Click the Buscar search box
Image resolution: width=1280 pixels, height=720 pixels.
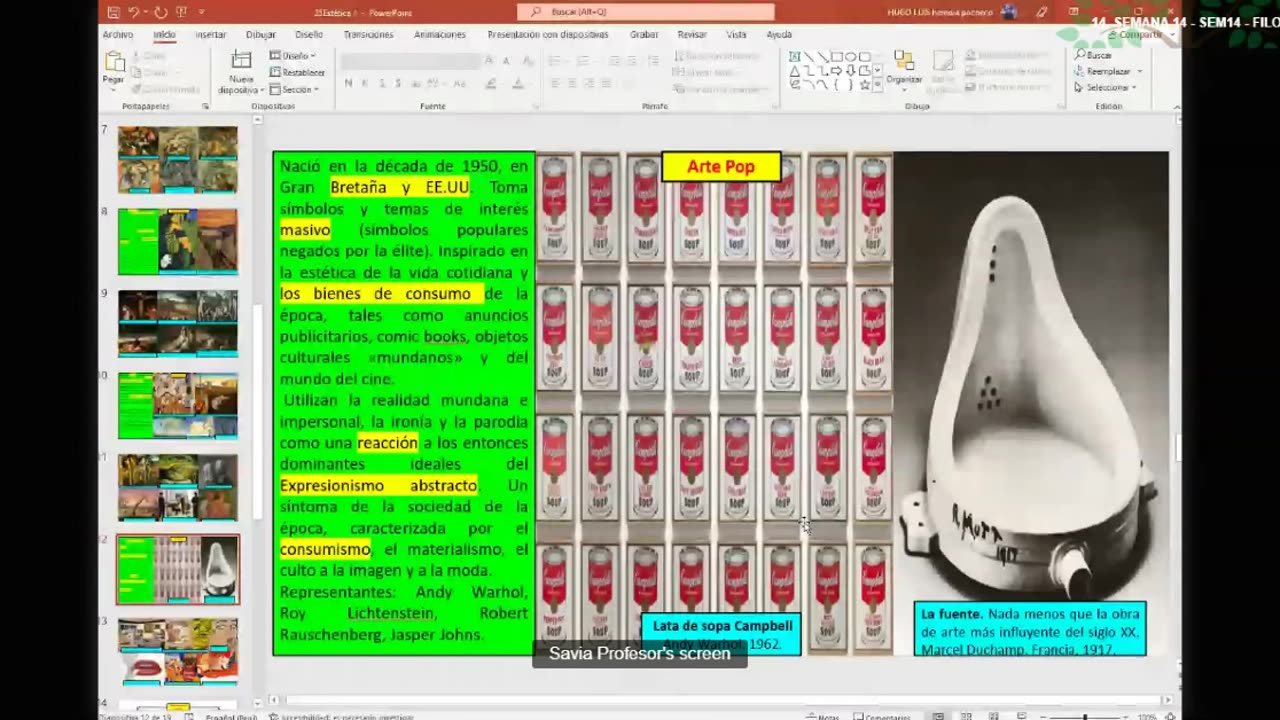(x=645, y=12)
